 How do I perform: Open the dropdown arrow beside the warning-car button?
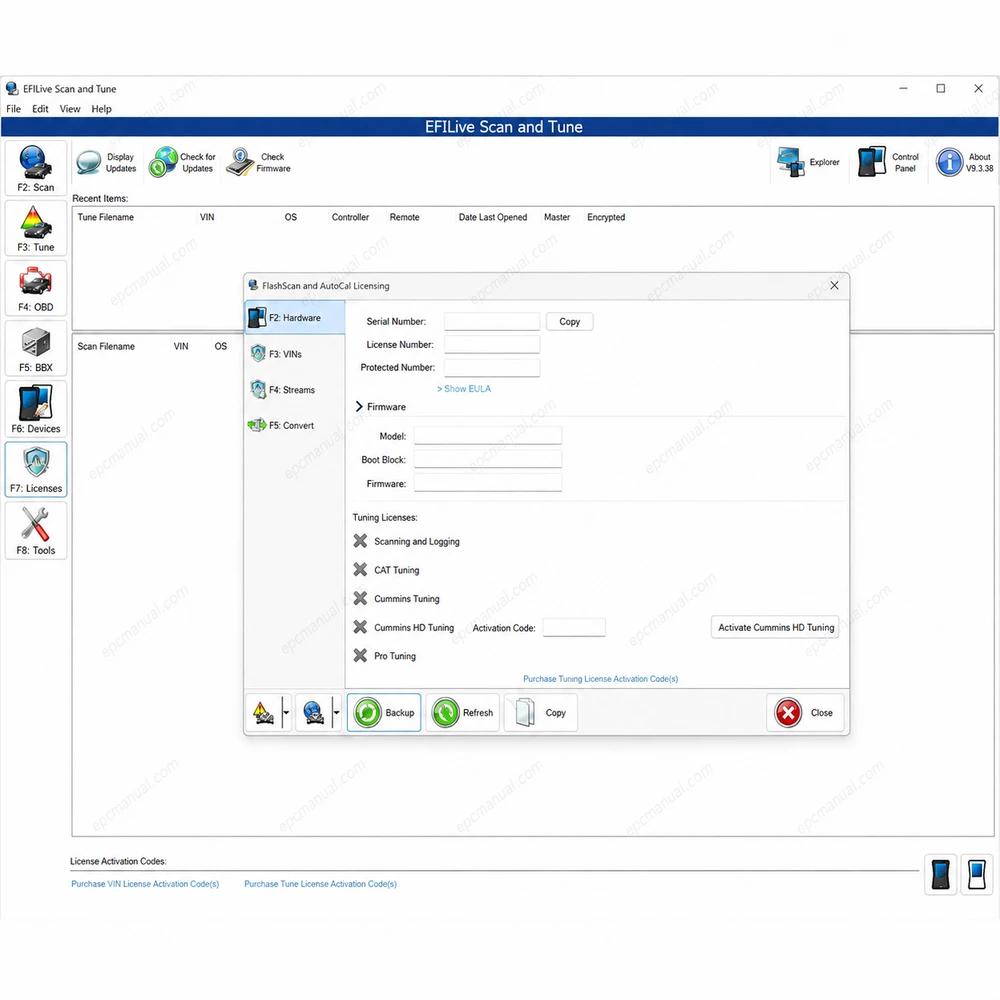tap(286, 713)
